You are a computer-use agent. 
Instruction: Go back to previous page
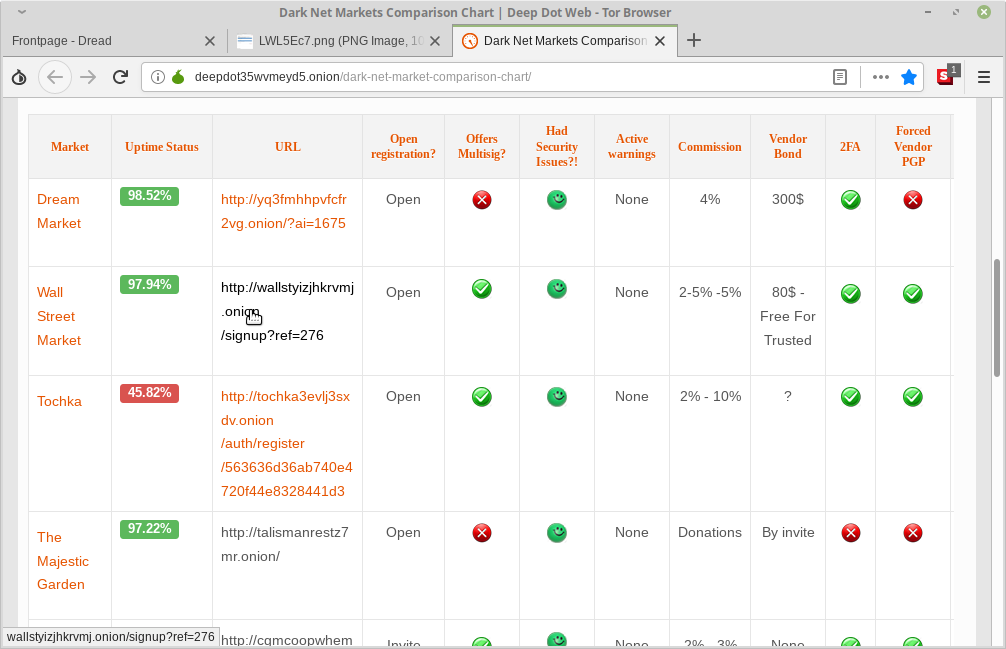pos(55,78)
